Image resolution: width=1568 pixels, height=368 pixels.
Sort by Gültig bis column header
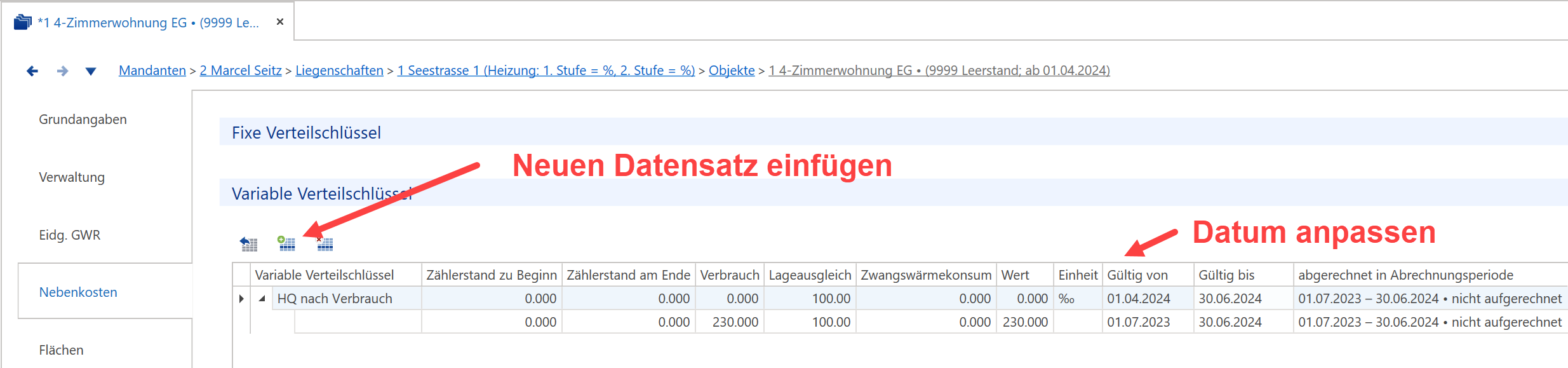click(1243, 275)
